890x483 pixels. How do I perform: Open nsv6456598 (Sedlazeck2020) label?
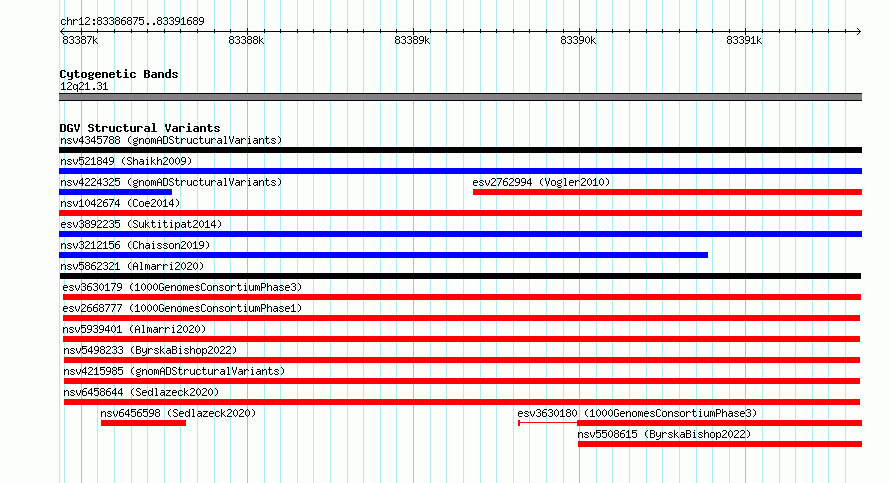pos(178,413)
